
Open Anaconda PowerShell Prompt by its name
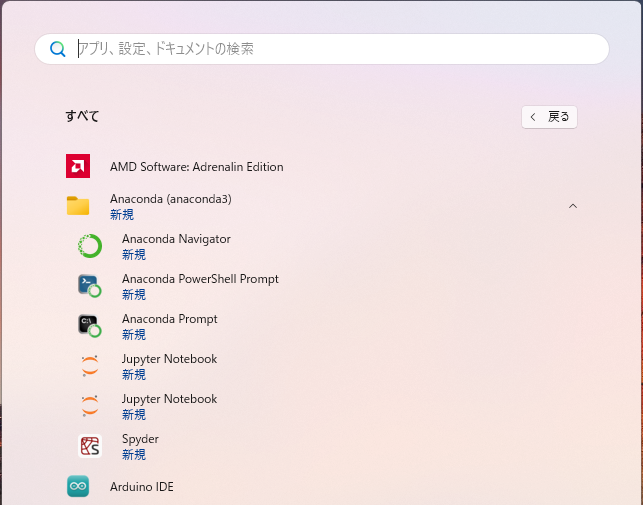click(x=200, y=279)
